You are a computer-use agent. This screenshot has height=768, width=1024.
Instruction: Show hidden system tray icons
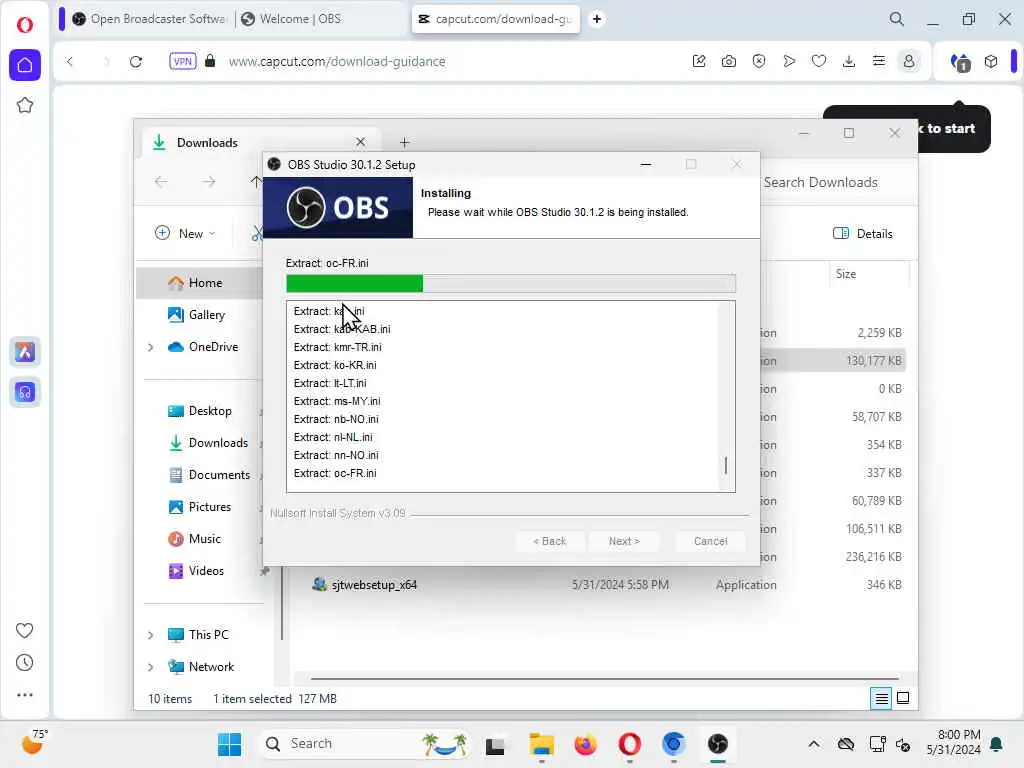click(814, 744)
